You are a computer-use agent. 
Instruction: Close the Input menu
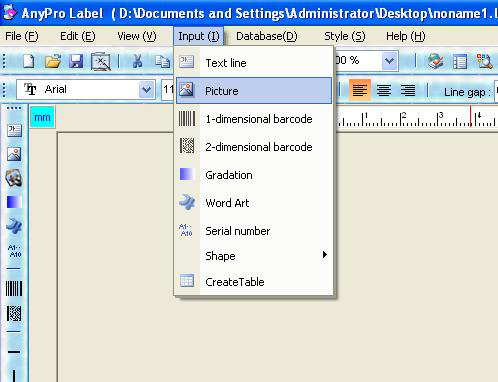pyautogui.click(x=199, y=36)
